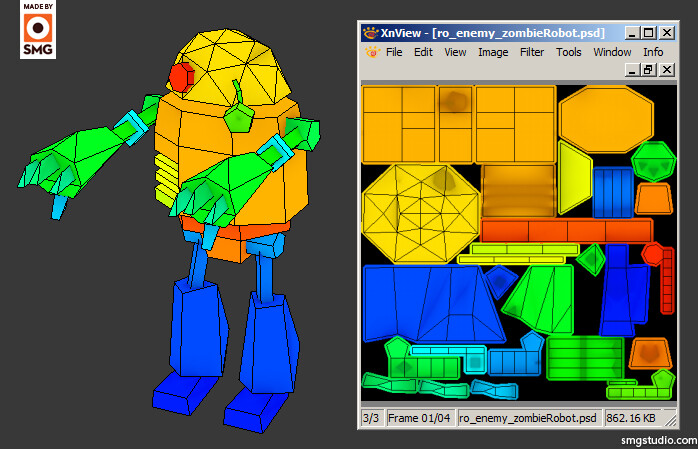The height and width of the screenshot is (449, 698).
Task: Click the resize grip in status bar corner
Action: [670, 420]
